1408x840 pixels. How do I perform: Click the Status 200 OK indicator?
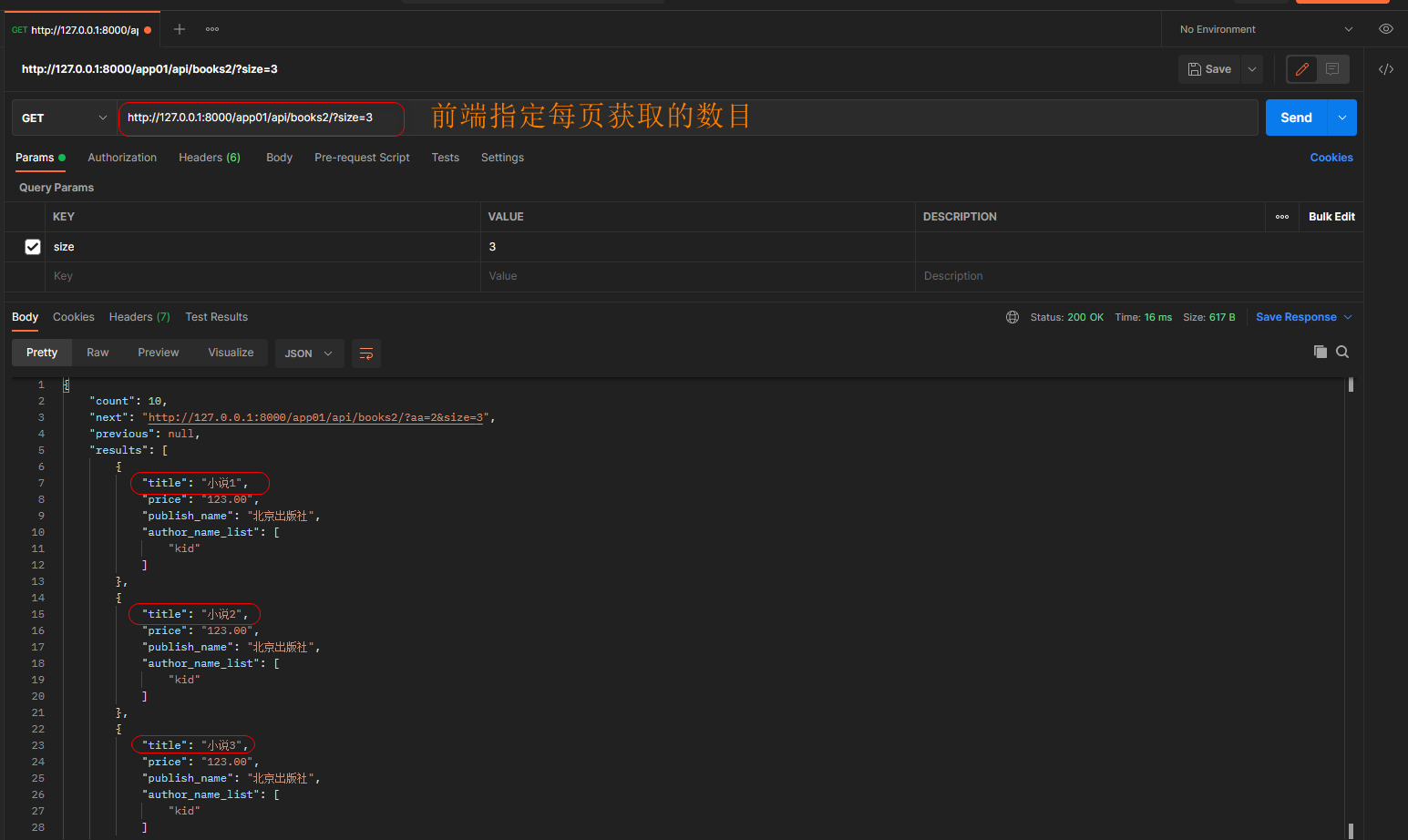click(x=1066, y=317)
